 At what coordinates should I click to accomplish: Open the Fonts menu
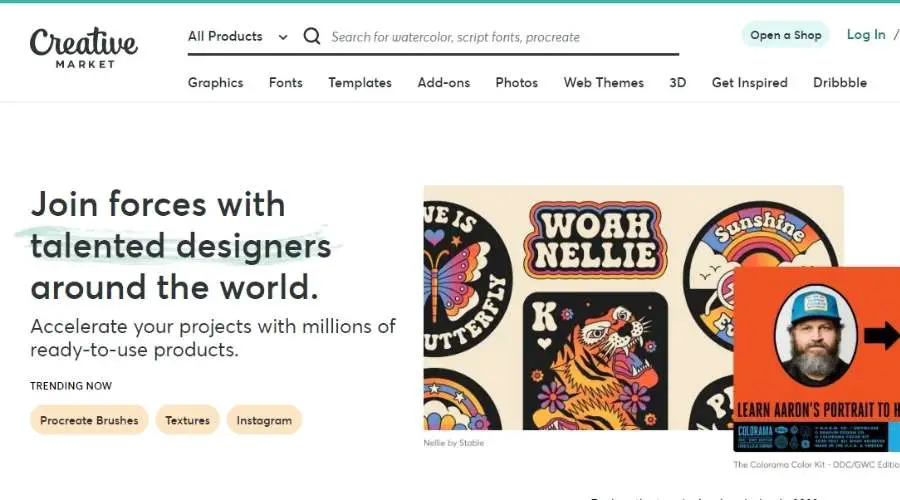tap(286, 83)
